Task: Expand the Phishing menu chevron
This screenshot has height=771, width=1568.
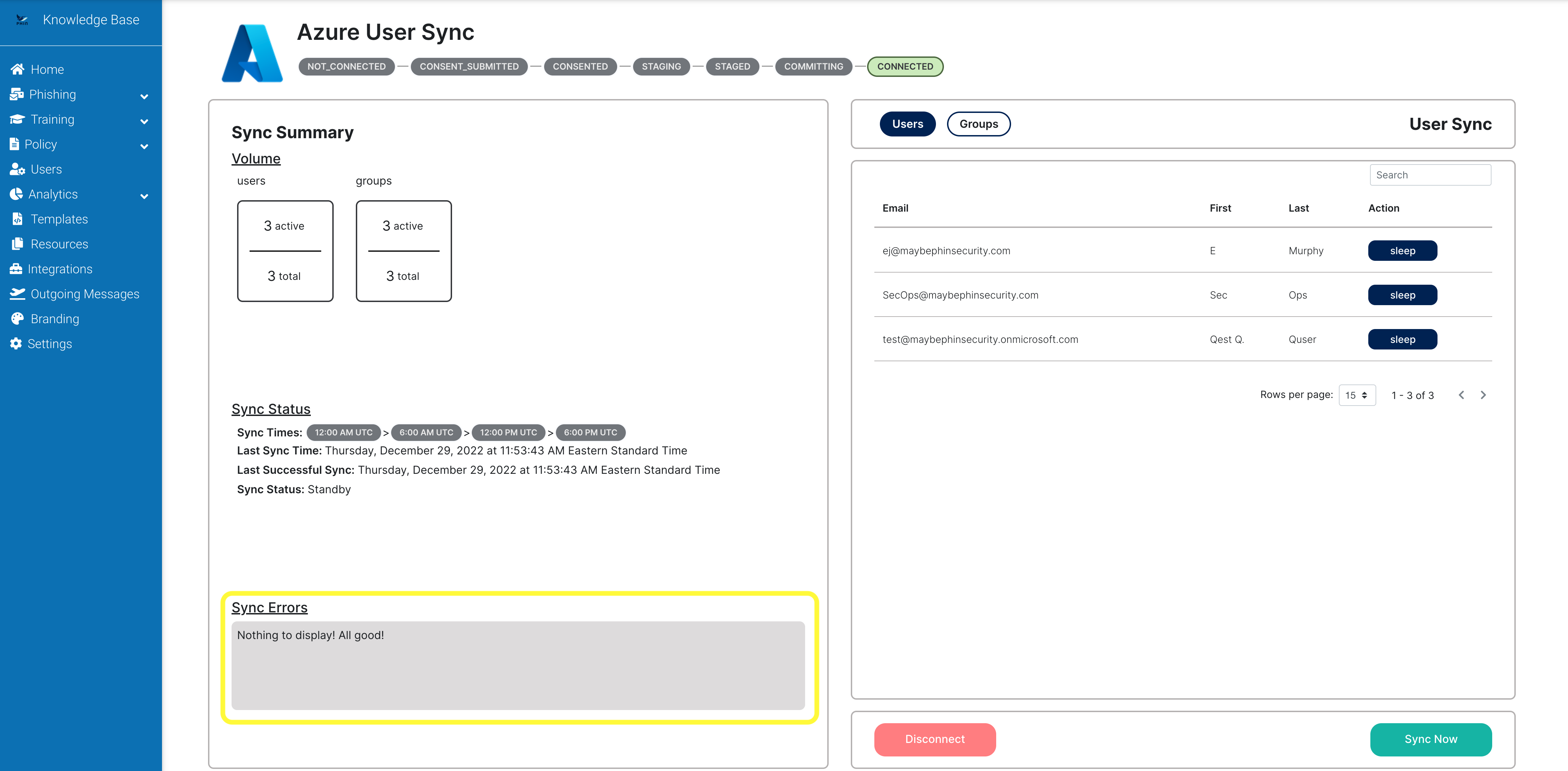Action: coord(144,96)
